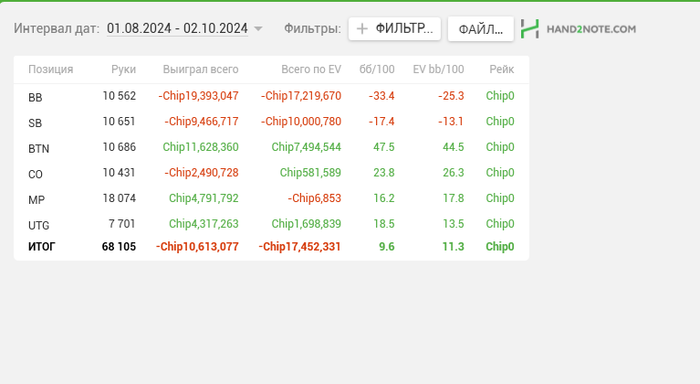Select the SB position row
The height and width of the screenshot is (384, 700).
tap(271, 121)
